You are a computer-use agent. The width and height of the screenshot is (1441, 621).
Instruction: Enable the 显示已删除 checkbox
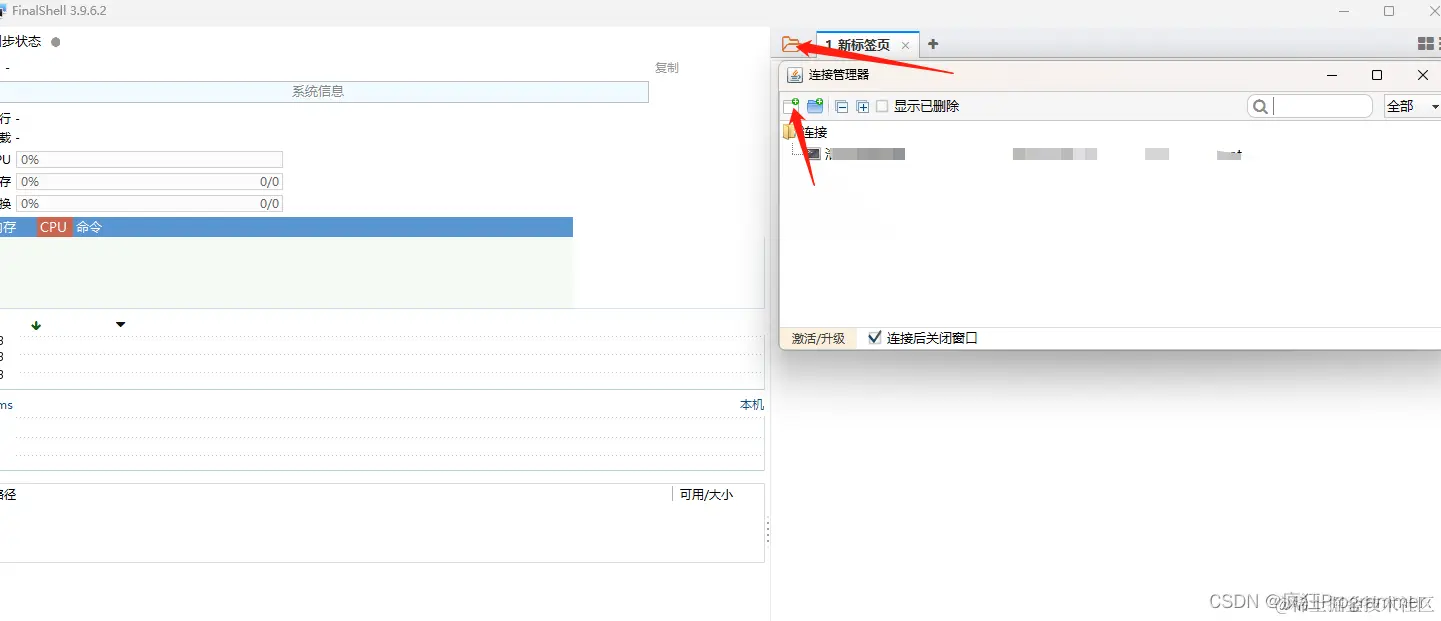[x=882, y=106]
